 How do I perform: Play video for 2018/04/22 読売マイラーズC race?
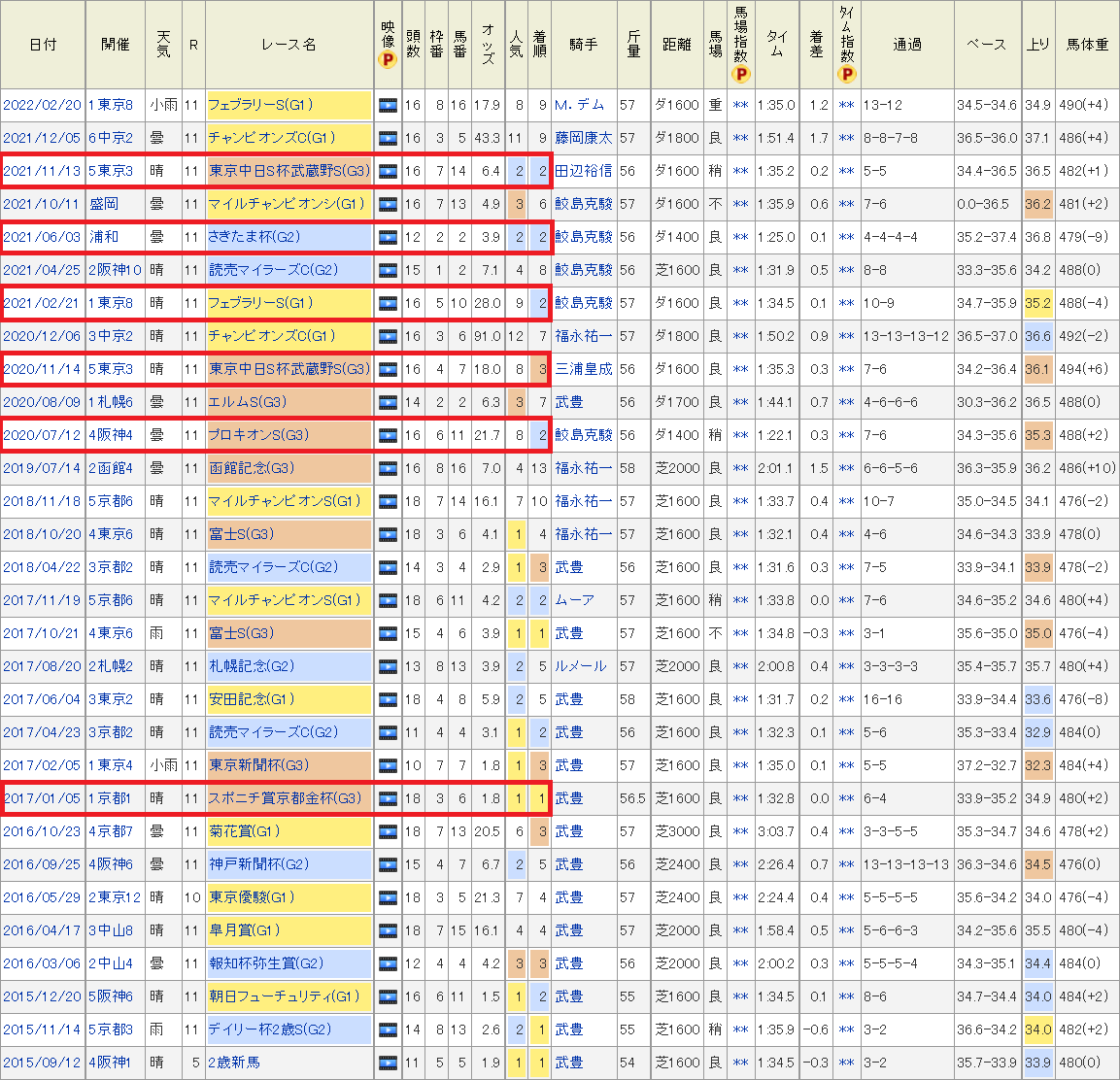coord(388,568)
